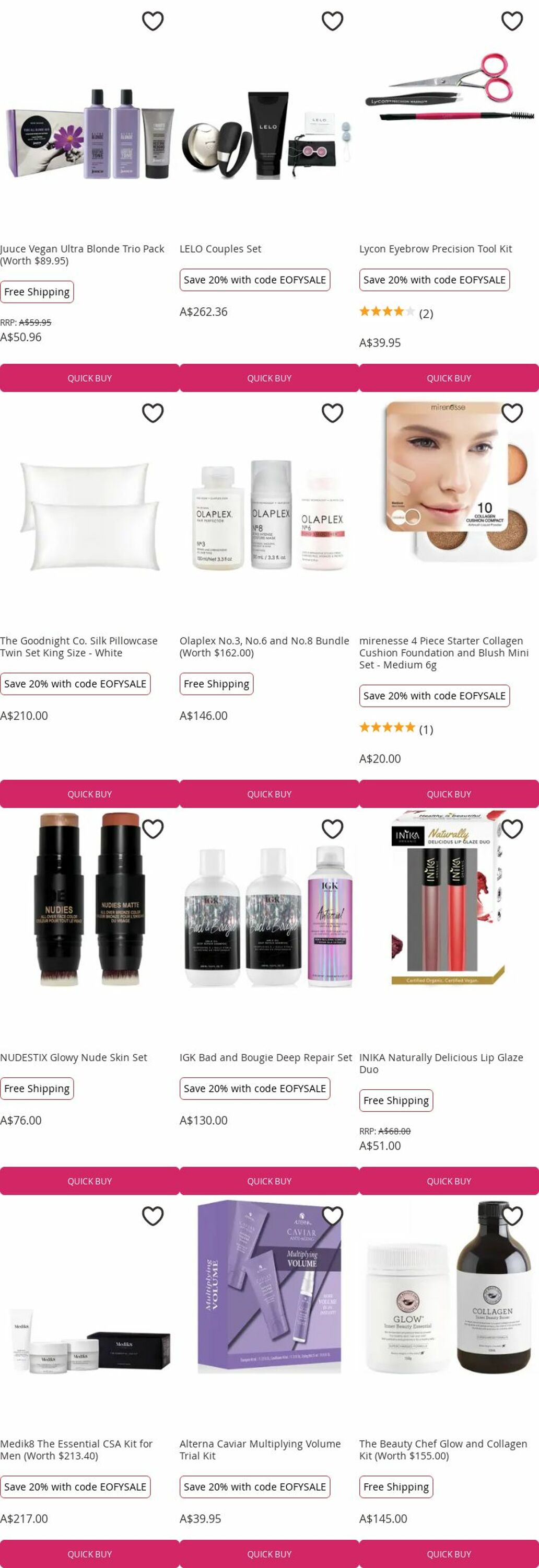
Task: Toggle heart on Alterna Caviar Trial Kit
Action: point(332,1216)
